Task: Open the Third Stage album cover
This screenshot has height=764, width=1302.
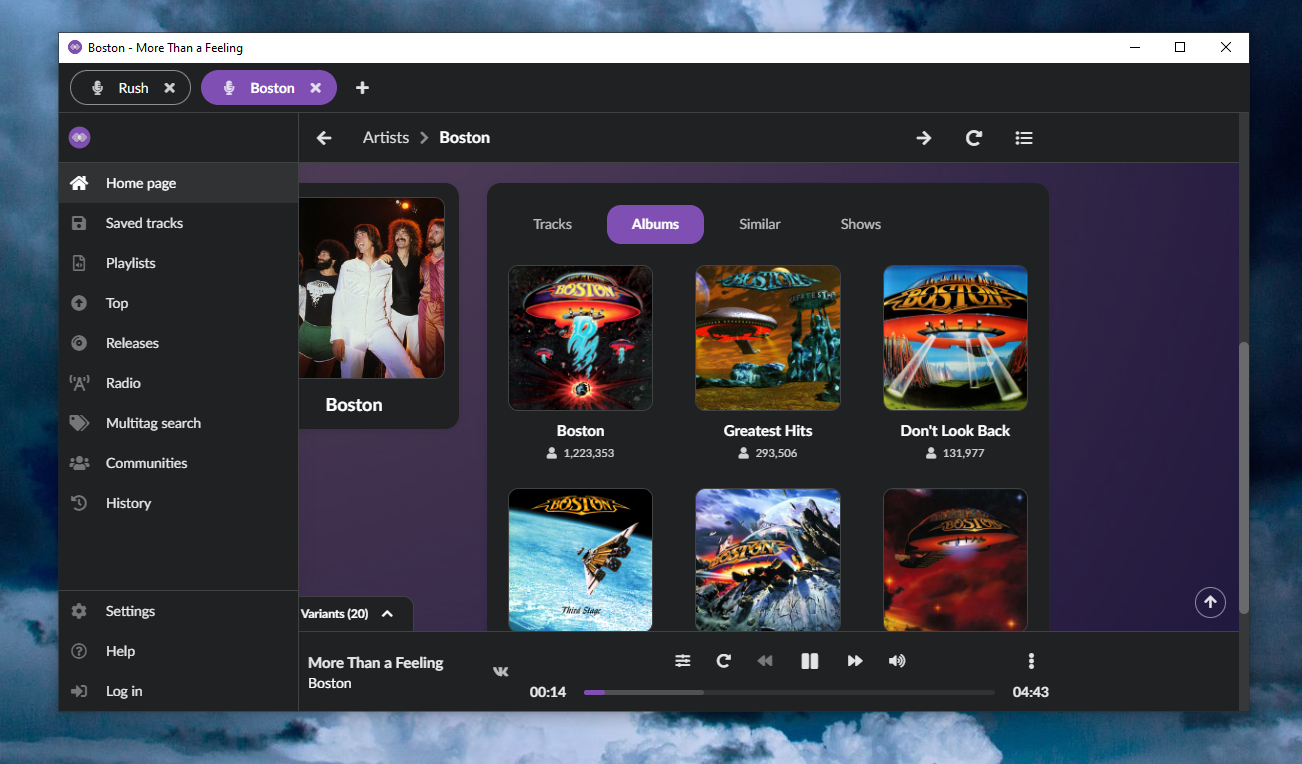Action: pyautogui.click(x=580, y=560)
